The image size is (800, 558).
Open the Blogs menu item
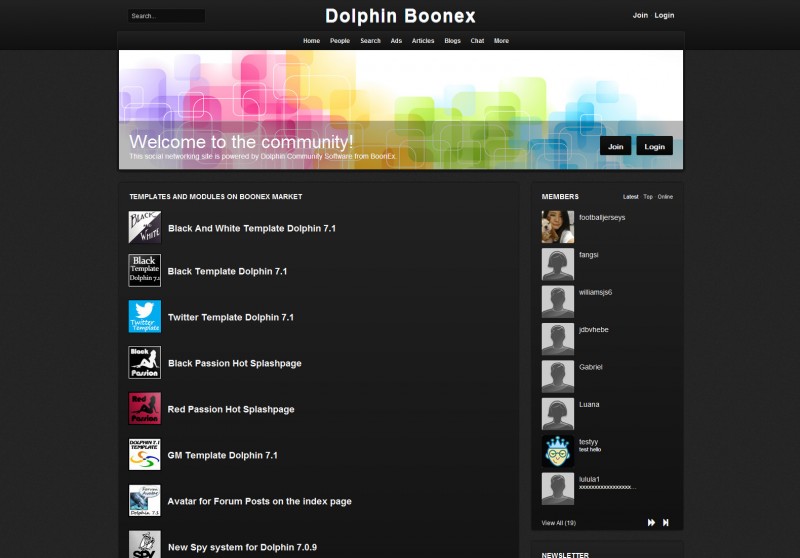[x=453, y=41]
